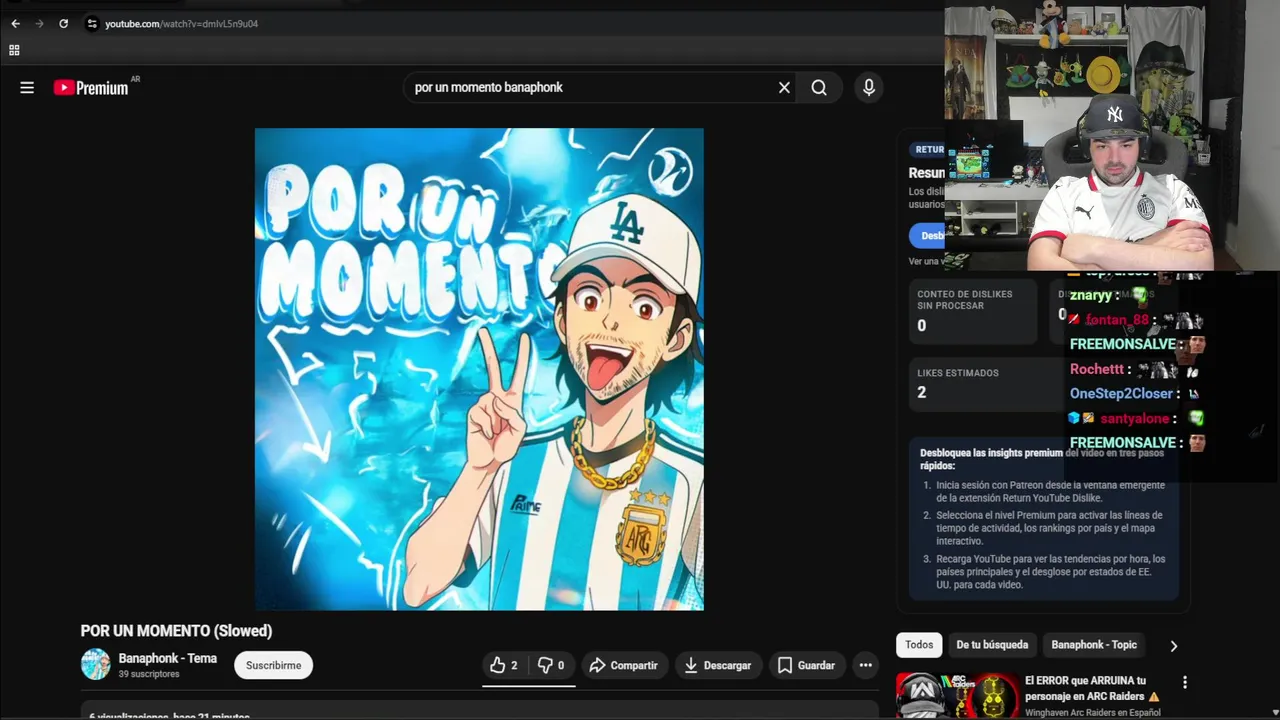This screenshot has height=720, width=1280.
Task: Click the Desbloquea las insights premium heading
Action: (x=1042, y=459)
